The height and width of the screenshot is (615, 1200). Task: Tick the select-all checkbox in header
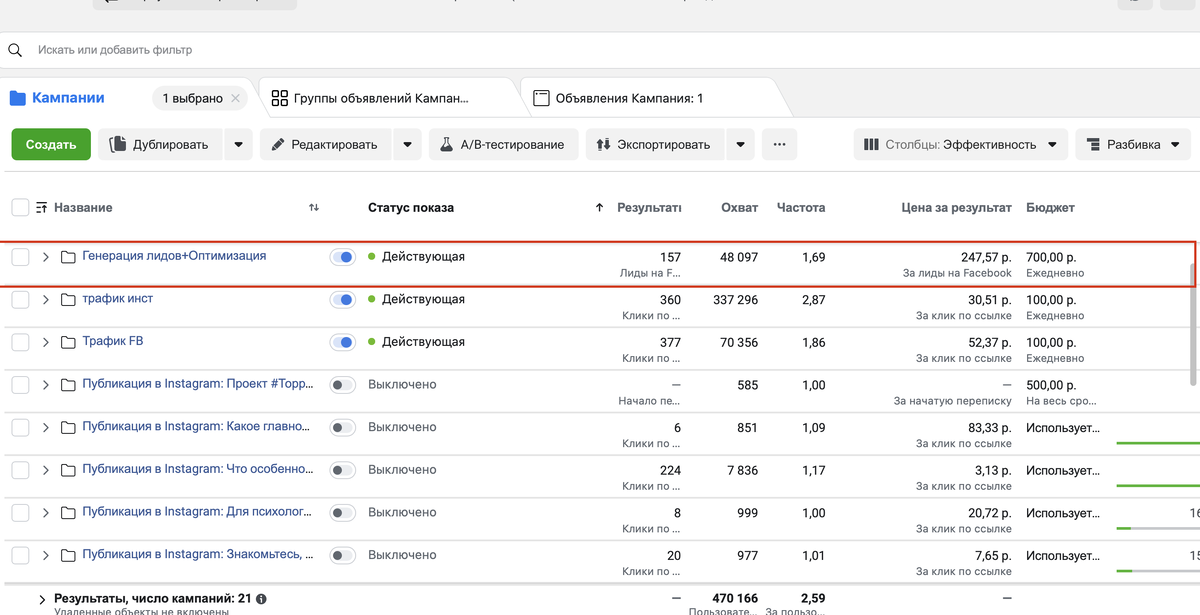20,208
